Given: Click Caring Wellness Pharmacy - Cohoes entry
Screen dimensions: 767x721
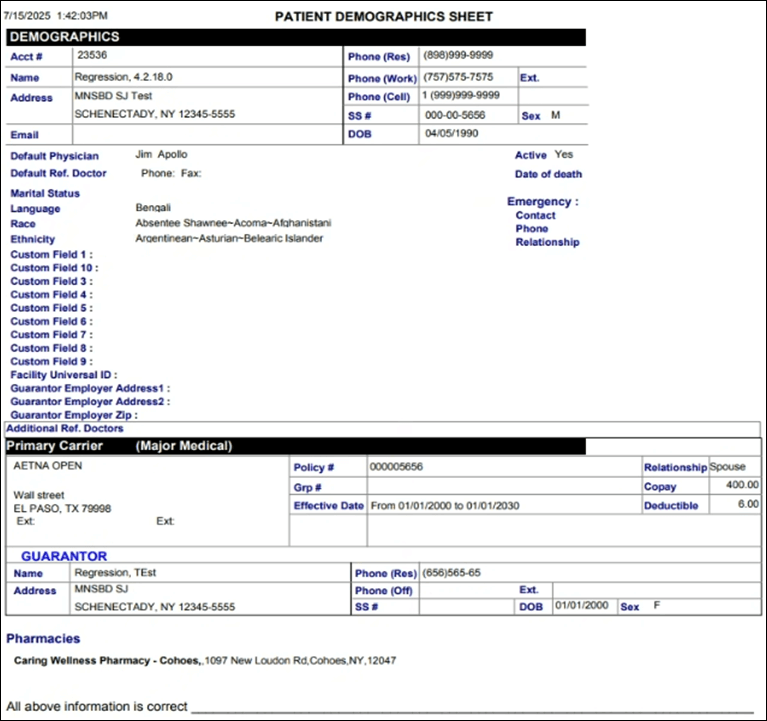Looking at the screenshot, I should 108,661.
